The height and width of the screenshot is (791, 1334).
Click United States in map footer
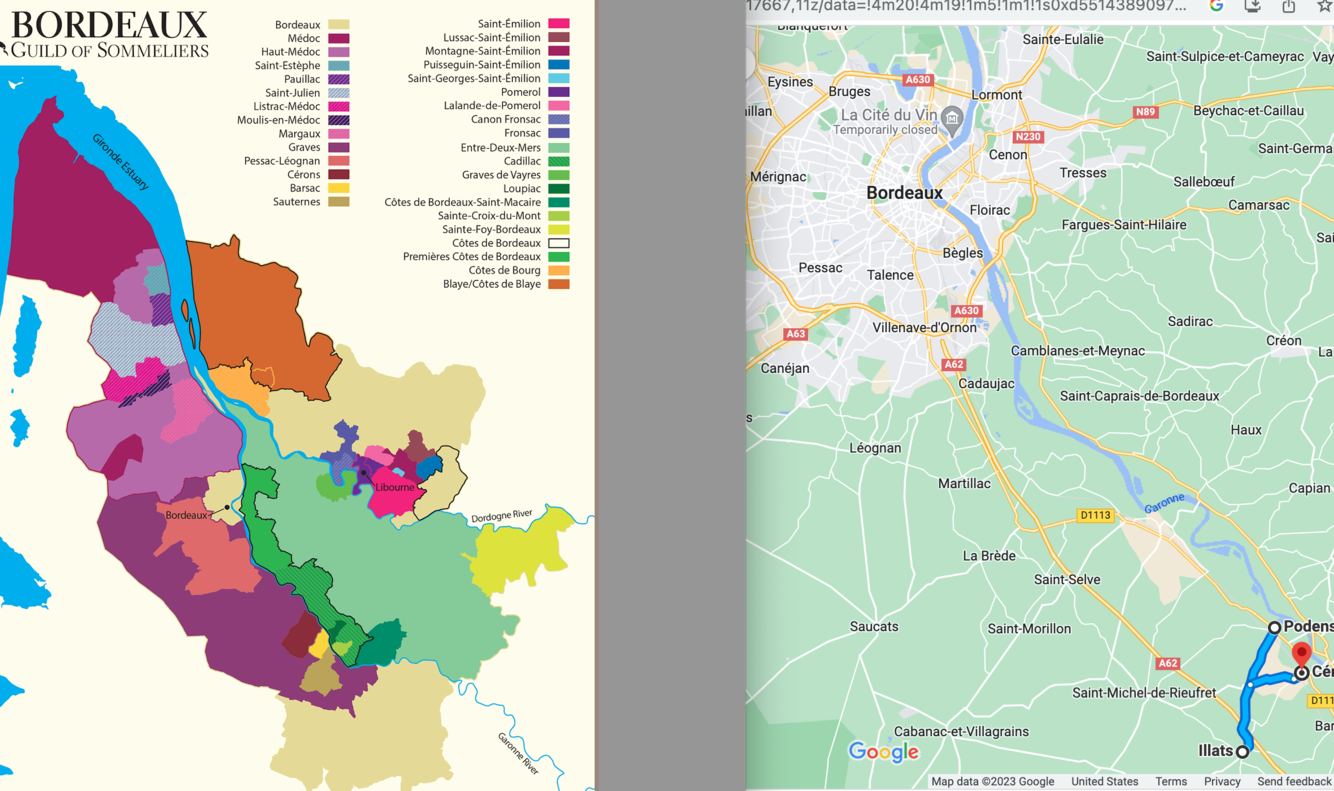coord(1105,782)
